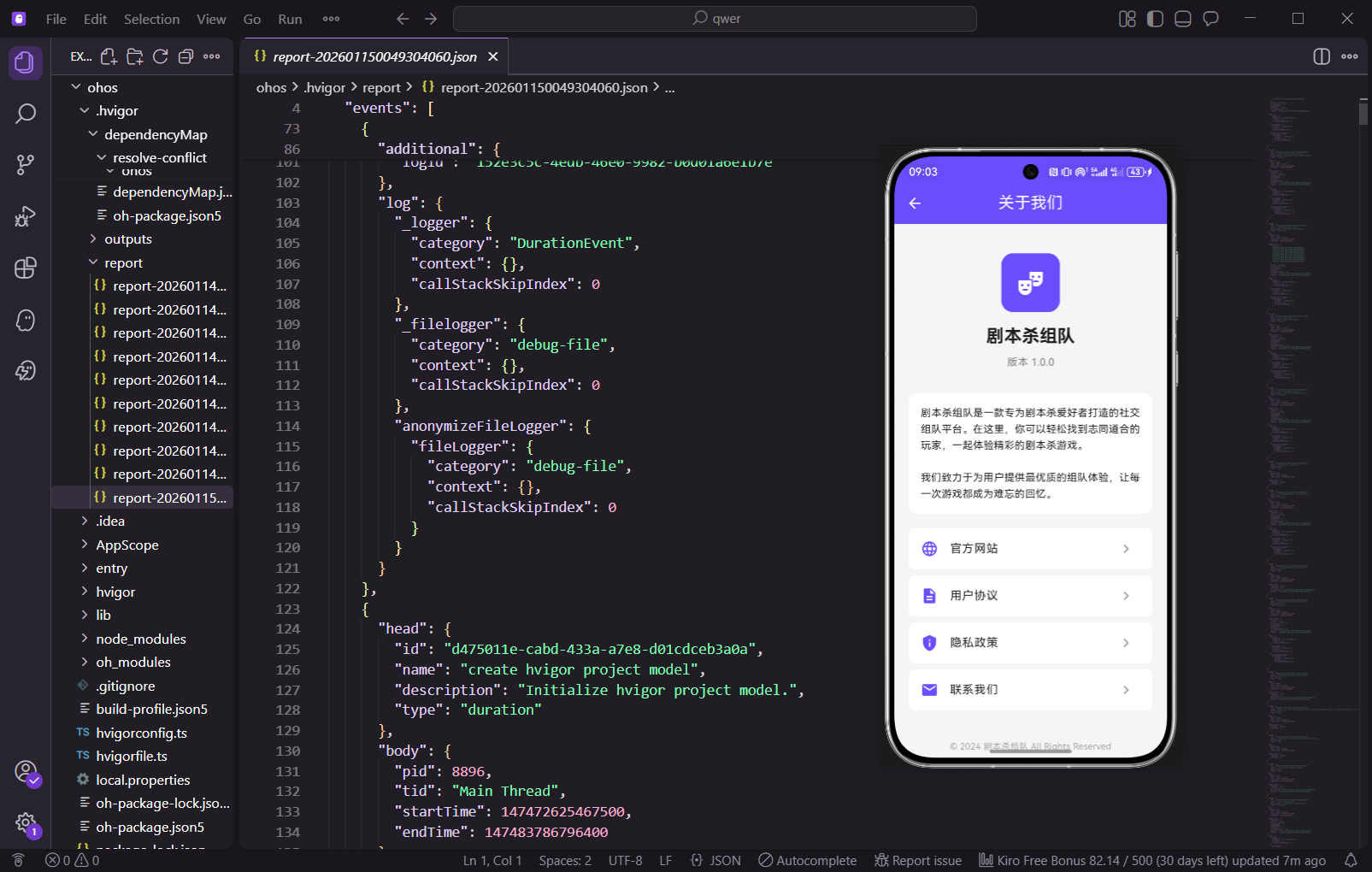Go back in navigation history
This screenshot has height=872, width=1372.
pos(403,19)
